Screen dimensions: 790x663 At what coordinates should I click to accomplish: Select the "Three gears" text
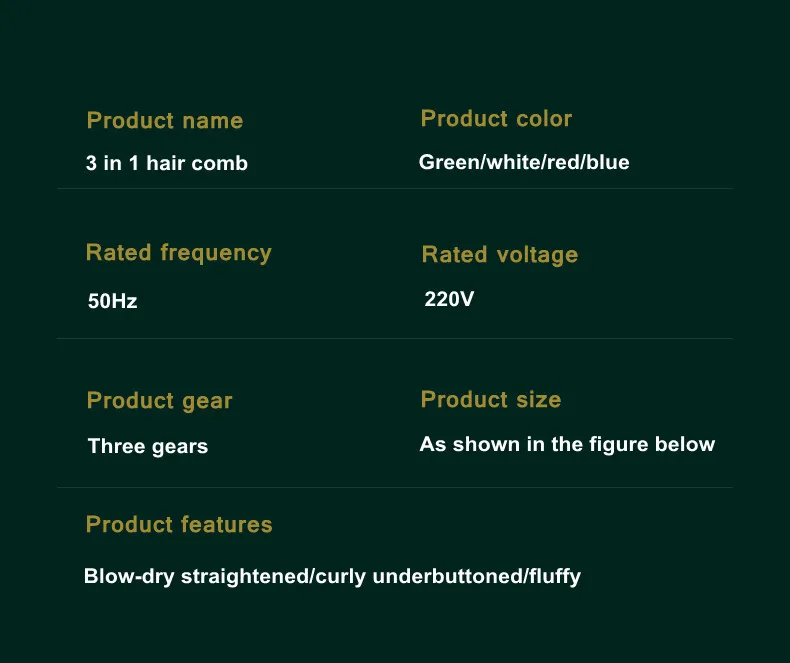pos(148,446)
